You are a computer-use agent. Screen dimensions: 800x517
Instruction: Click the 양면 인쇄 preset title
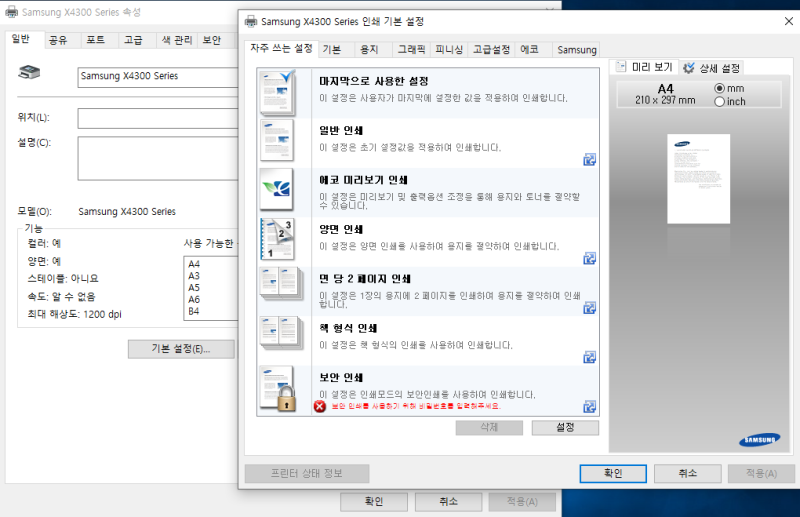tap(341, 229)
